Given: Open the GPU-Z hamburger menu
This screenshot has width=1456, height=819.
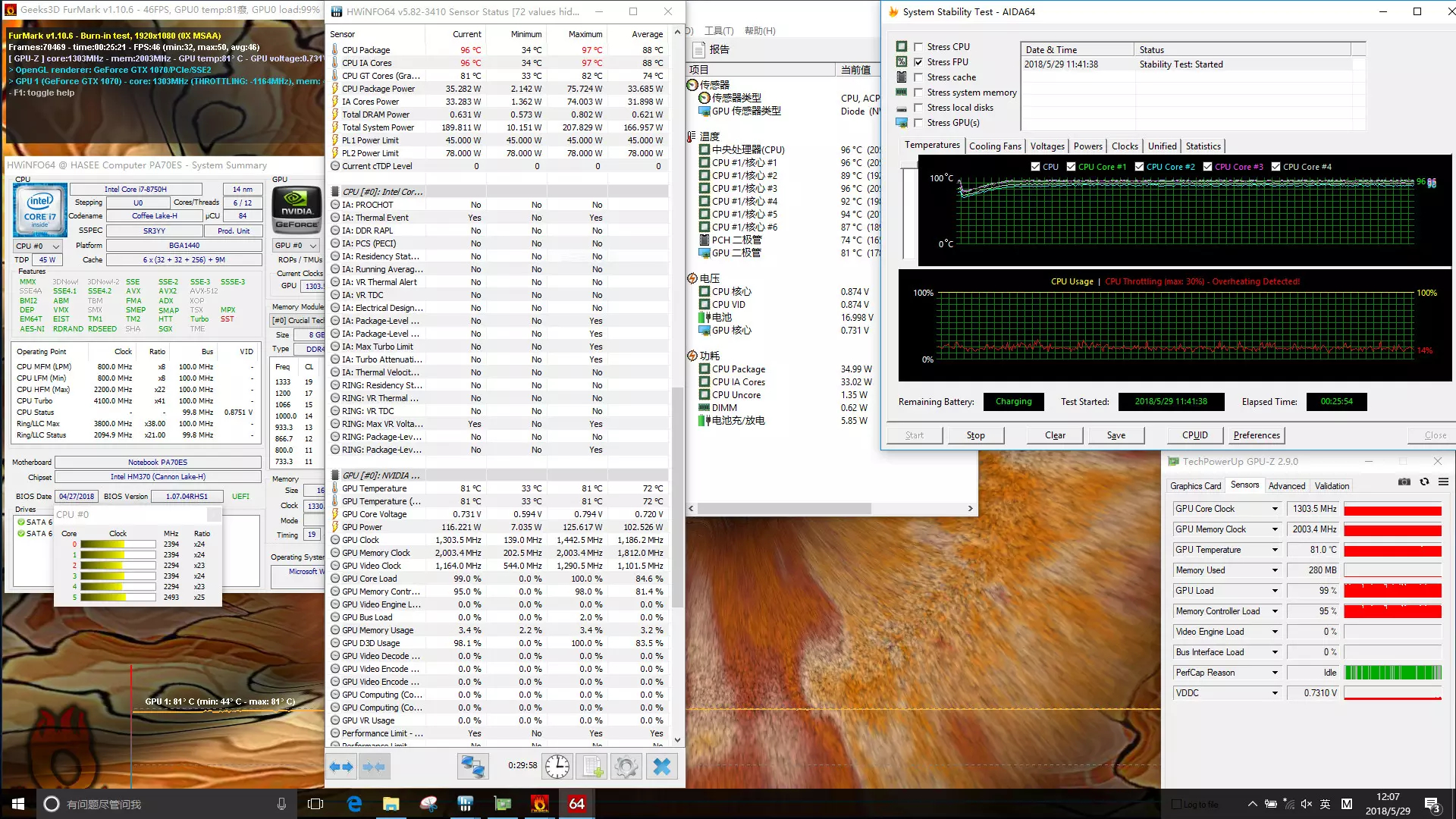Looking at the screenshot, I should pos(1443,482).
